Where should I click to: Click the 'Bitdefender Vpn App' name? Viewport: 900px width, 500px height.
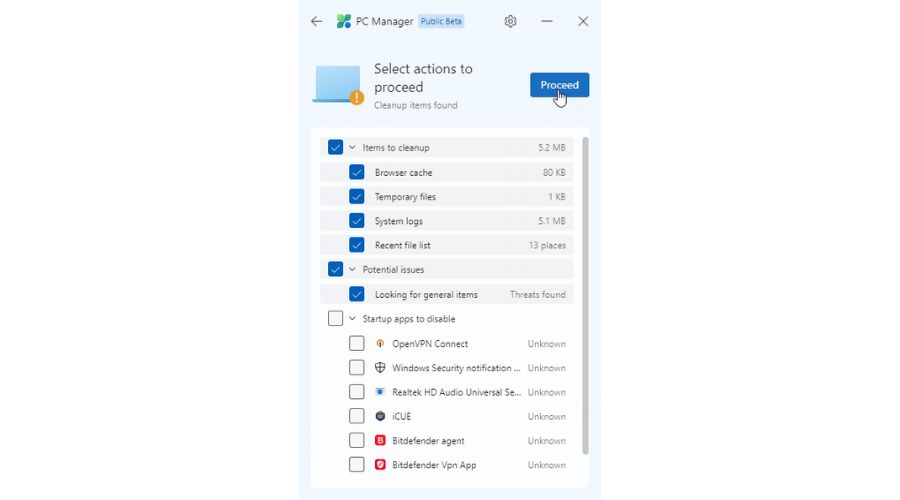pos(434,464)
